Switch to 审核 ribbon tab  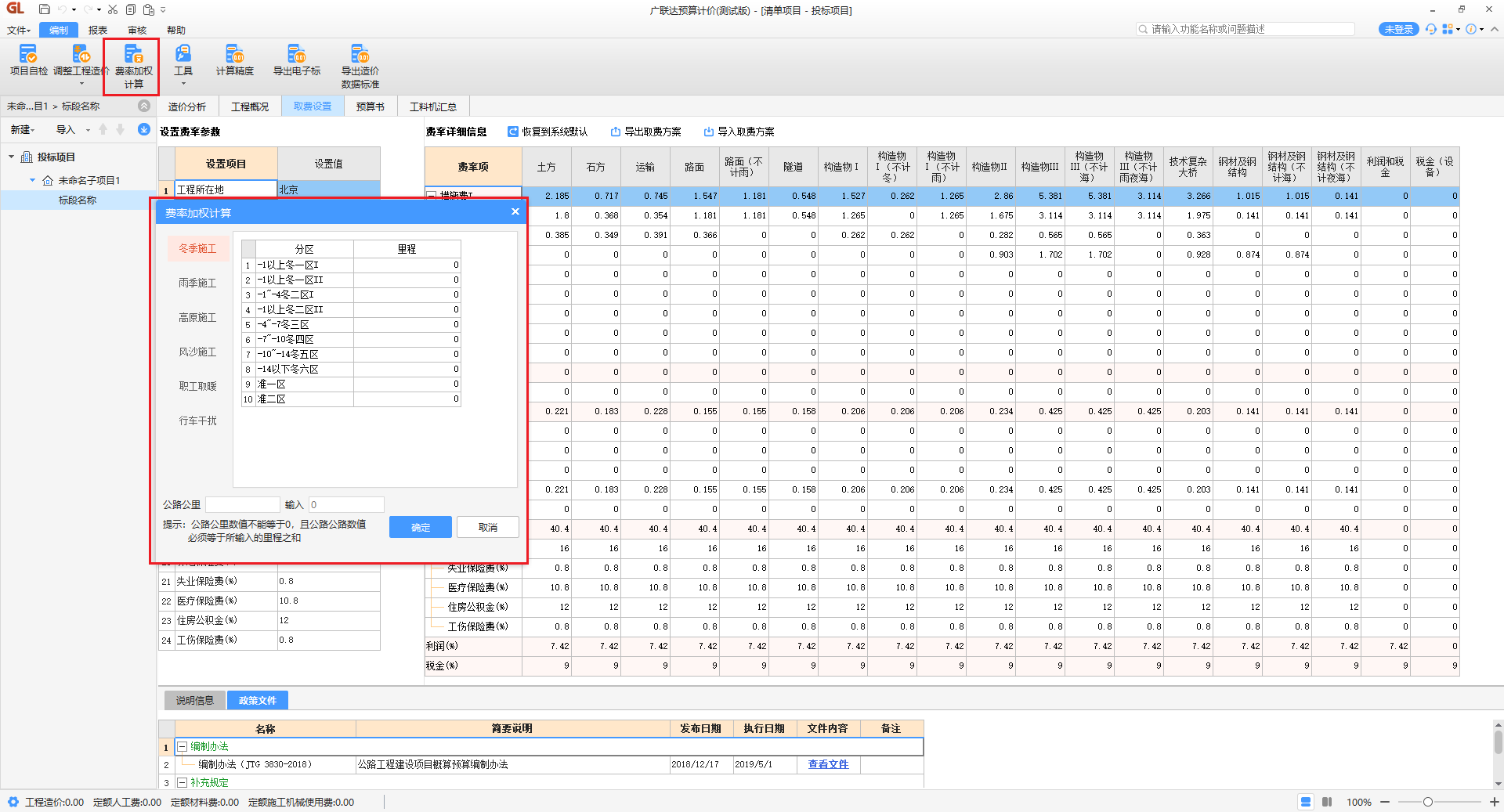[x=137, y=30]
